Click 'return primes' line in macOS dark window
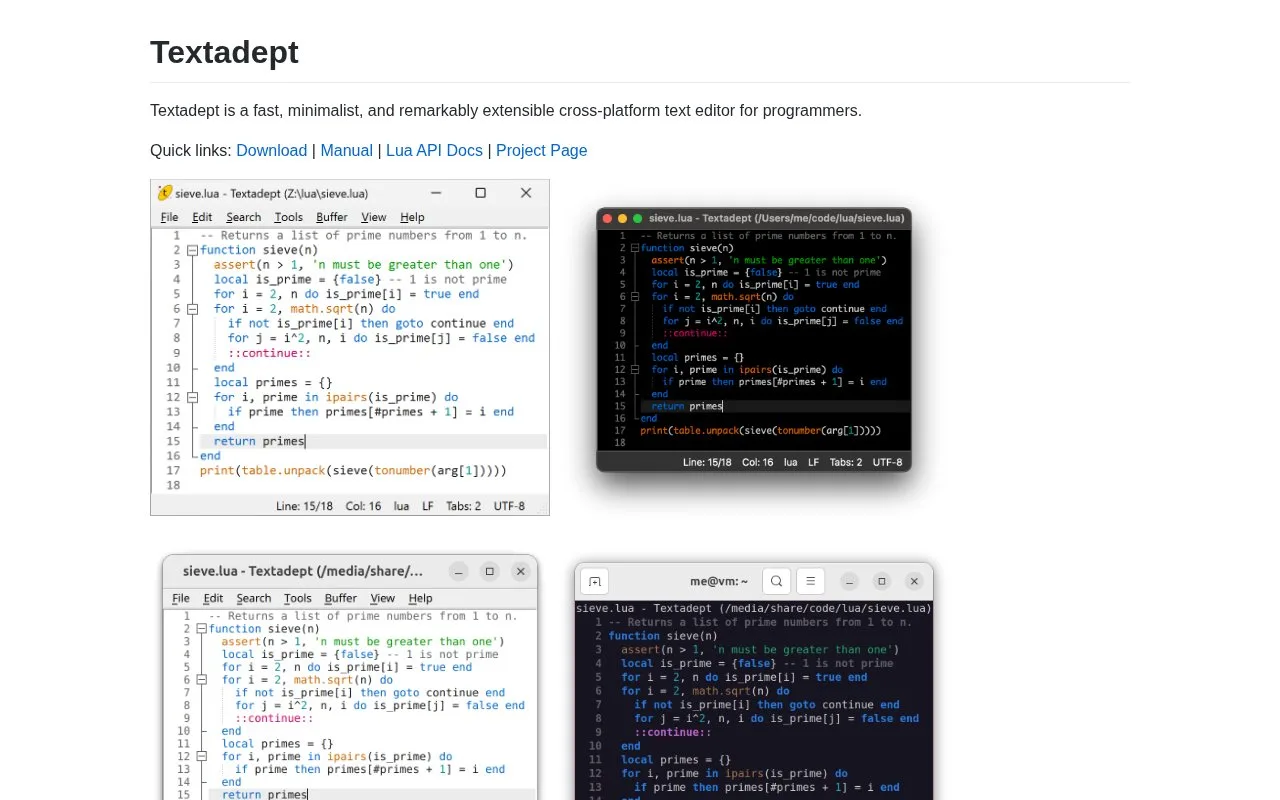This screenshot has height=800, width=1280. pyautogui.click(x=687, y=406)
